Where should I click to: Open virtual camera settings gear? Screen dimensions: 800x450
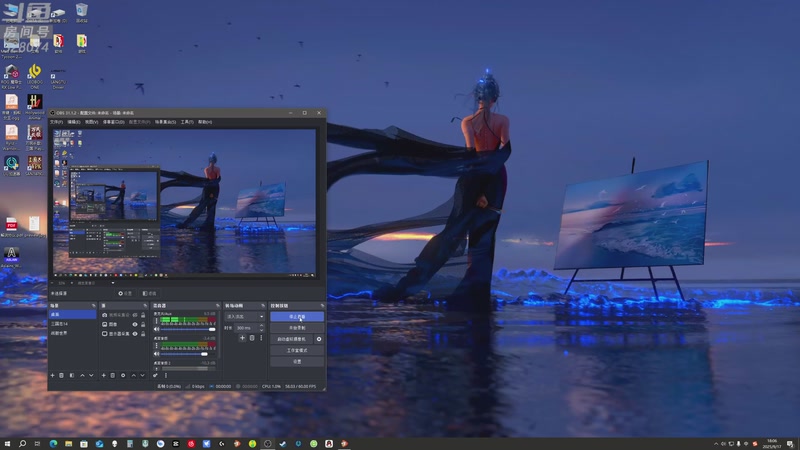tap(319, 339)
